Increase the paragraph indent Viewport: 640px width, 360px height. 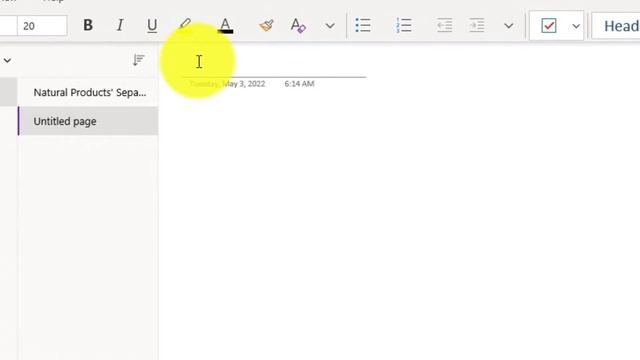pos(476,25)
